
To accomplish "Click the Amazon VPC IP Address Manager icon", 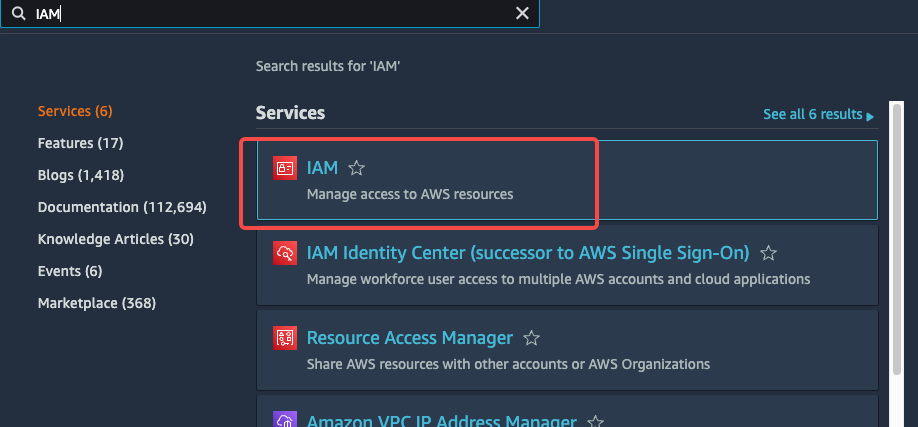I will [x=285, y=419].
